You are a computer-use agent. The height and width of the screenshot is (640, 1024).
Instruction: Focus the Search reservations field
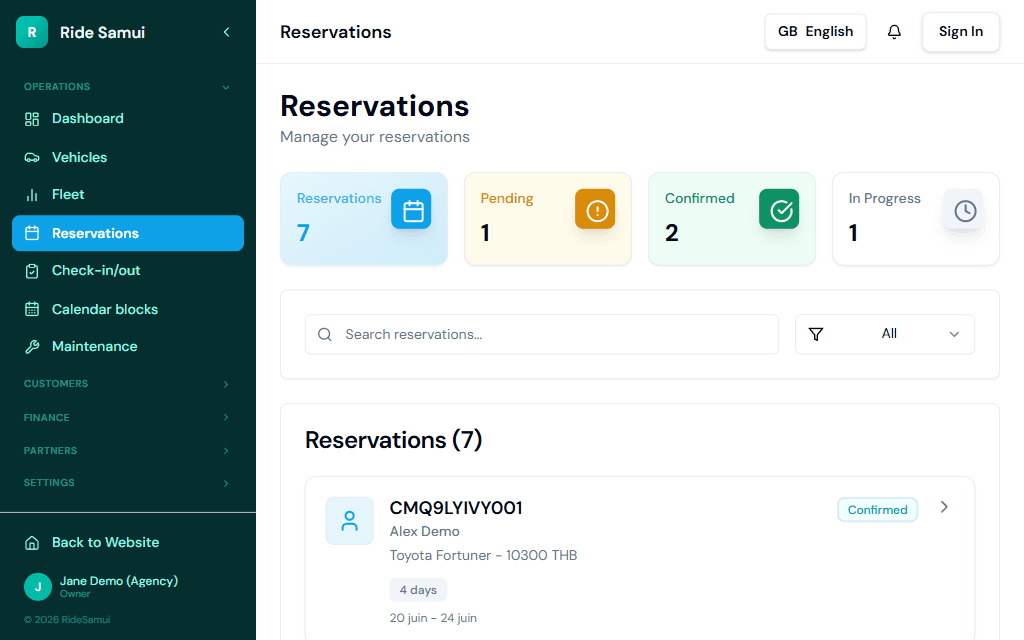click(x=541, y=334)
